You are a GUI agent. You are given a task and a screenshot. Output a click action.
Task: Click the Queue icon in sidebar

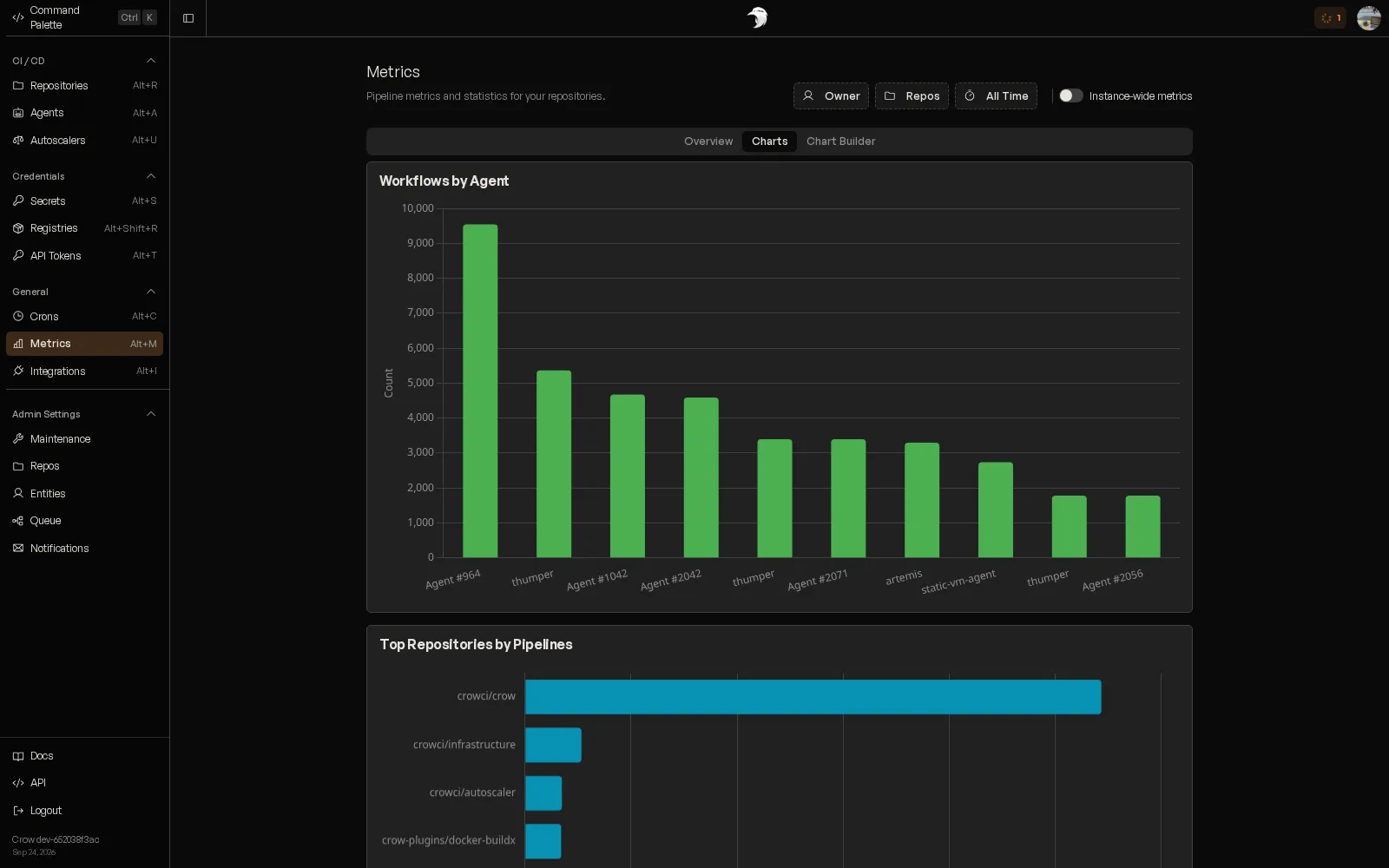point(18,521)
